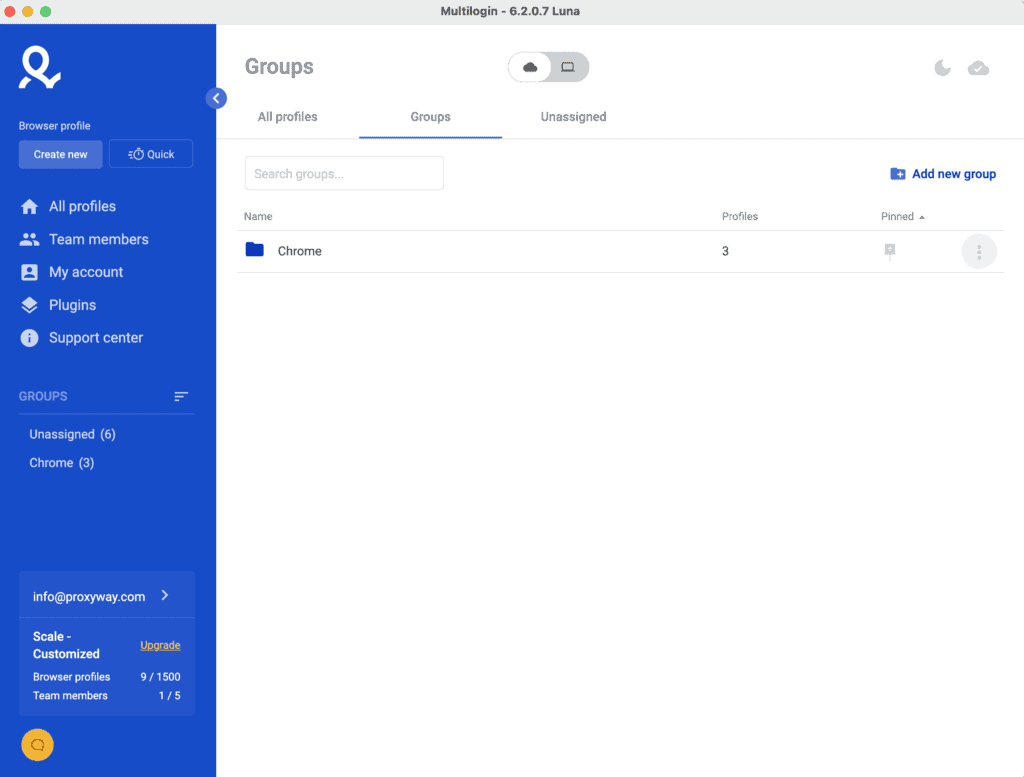Check the cloud sync status icon
Viewport: 1024px width, 777px height.
(978, 67)
